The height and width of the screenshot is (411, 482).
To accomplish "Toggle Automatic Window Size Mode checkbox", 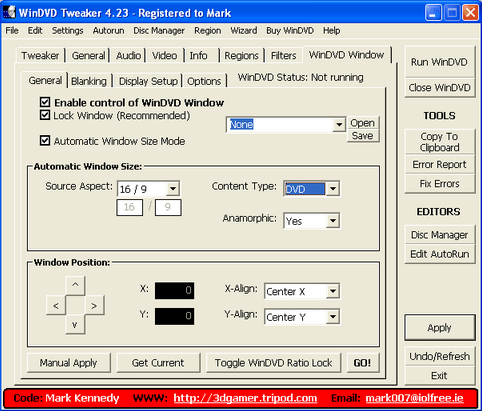I will click(45, 141).
